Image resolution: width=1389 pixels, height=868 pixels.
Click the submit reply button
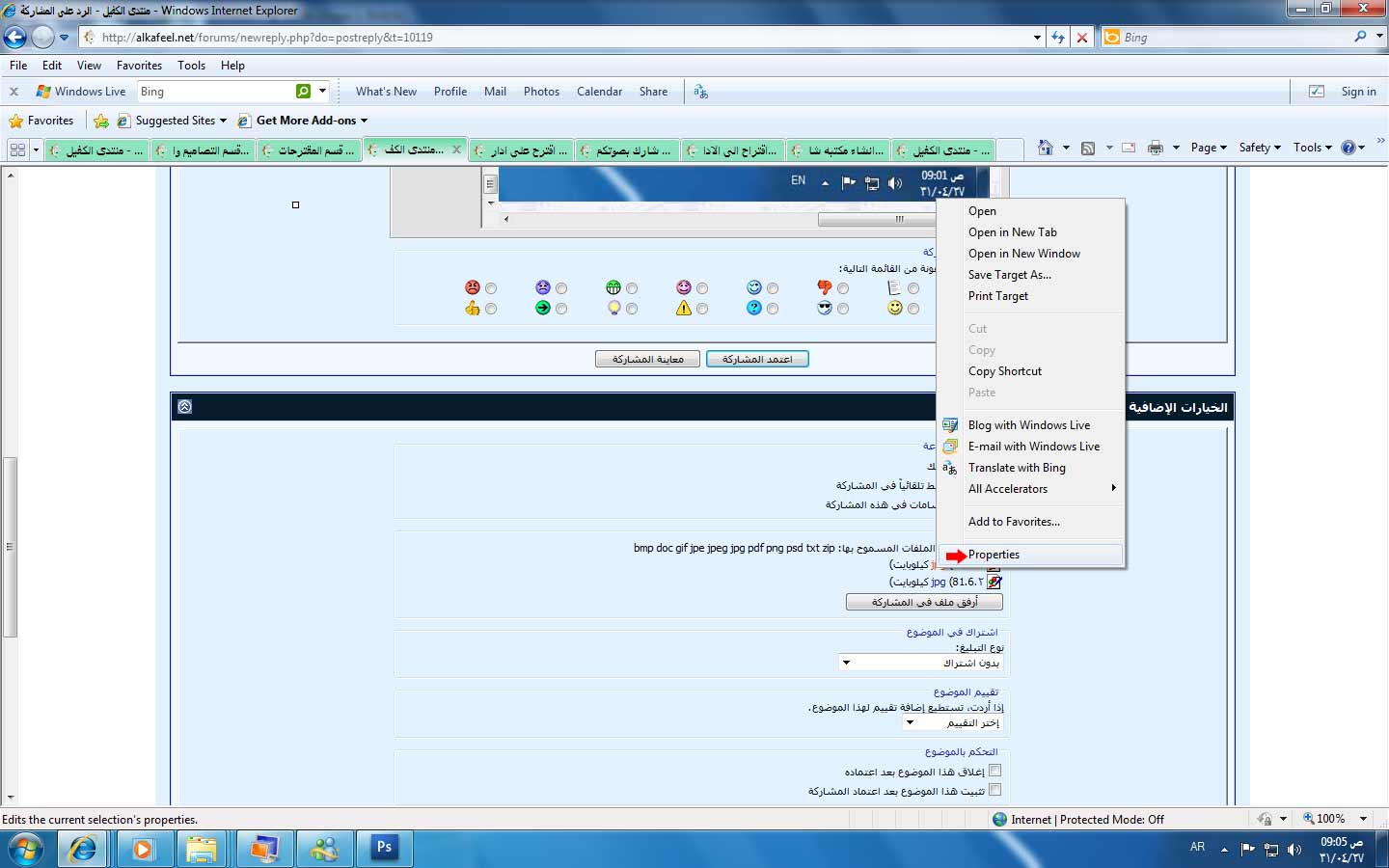757,359
